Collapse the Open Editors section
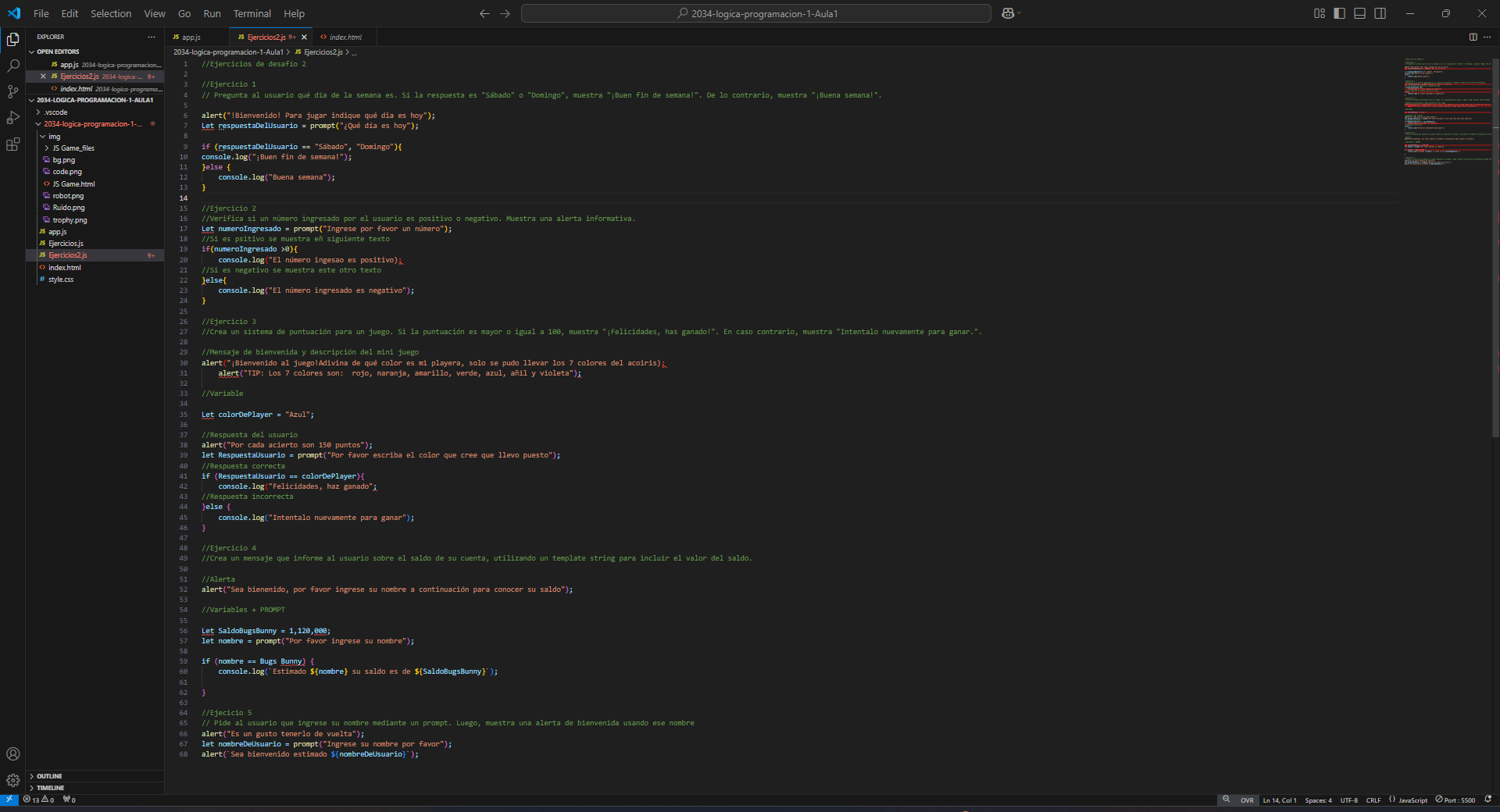 [x=58, y=52]
